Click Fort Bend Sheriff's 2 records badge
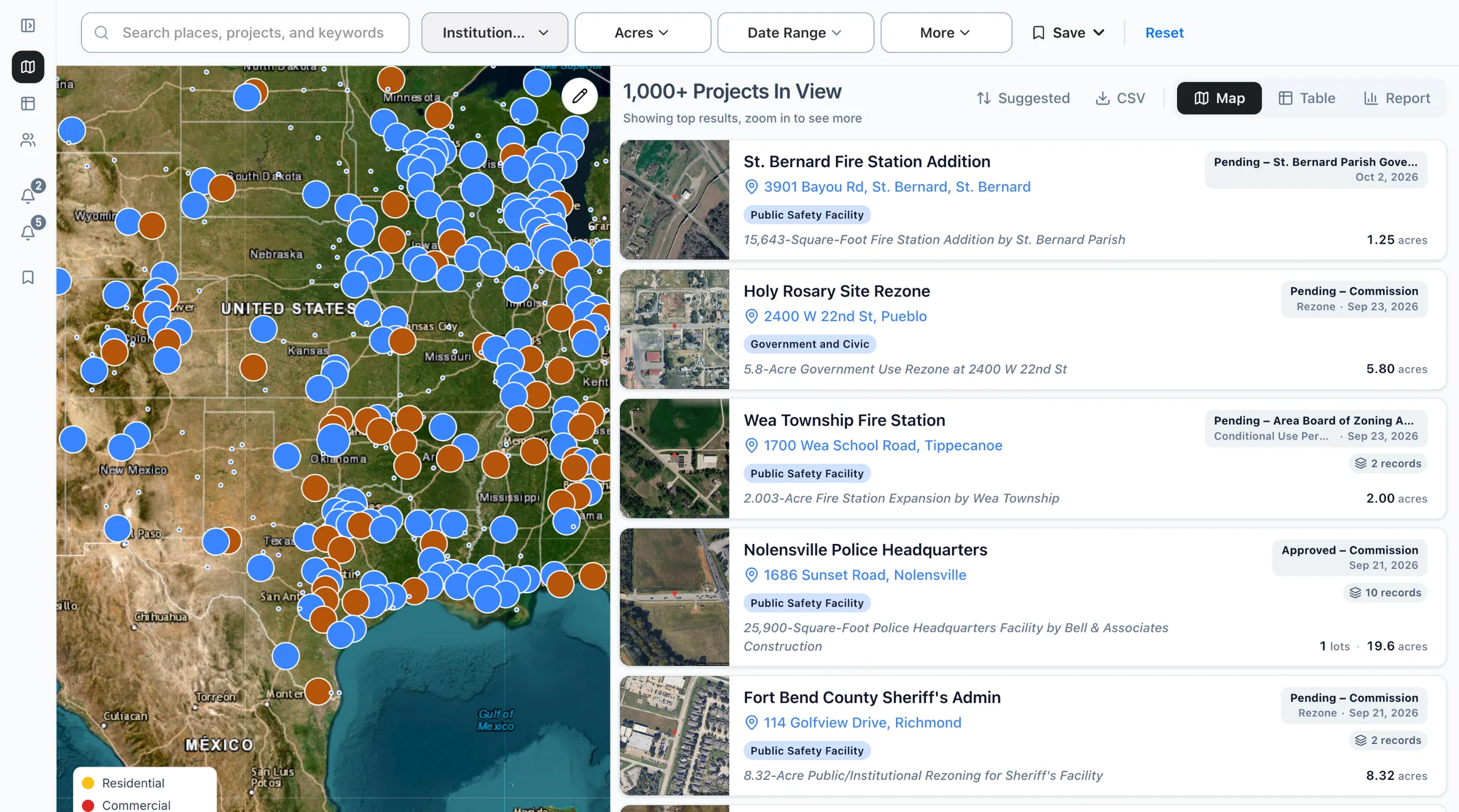The width and height of the screenshot is (1459, 812). point(1388,740)
